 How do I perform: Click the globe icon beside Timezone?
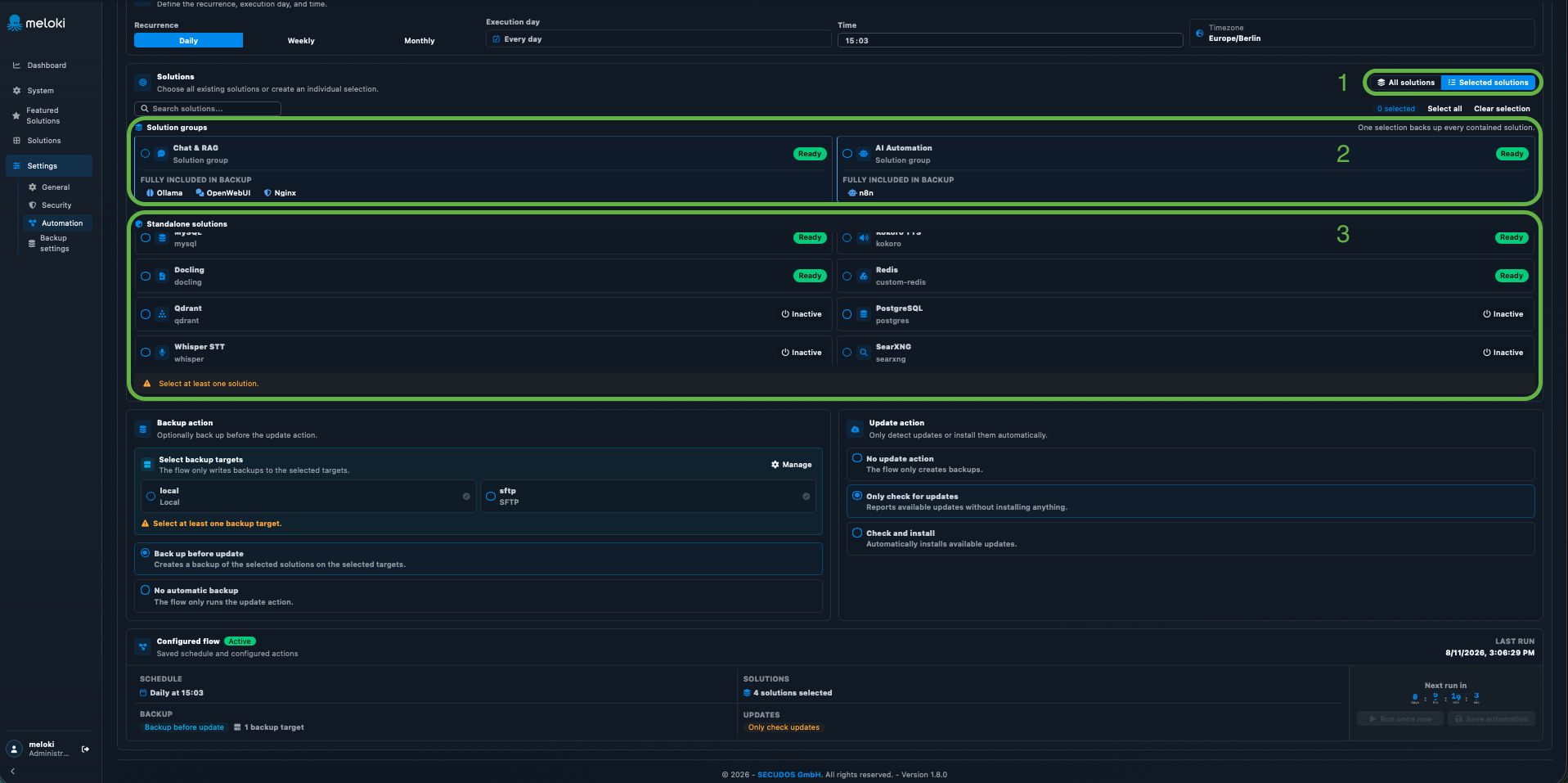coord(1200,34)
